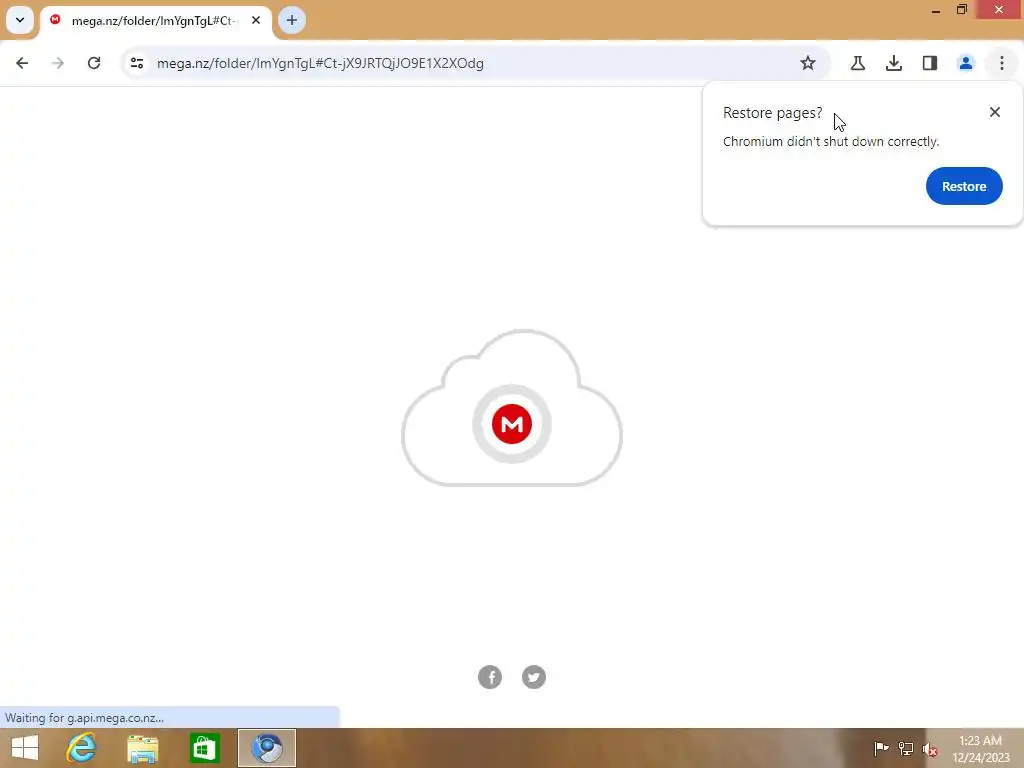Click the Restore button
Screen dimensions: 1024x768
pyautogui.click(x=964, y=186)
